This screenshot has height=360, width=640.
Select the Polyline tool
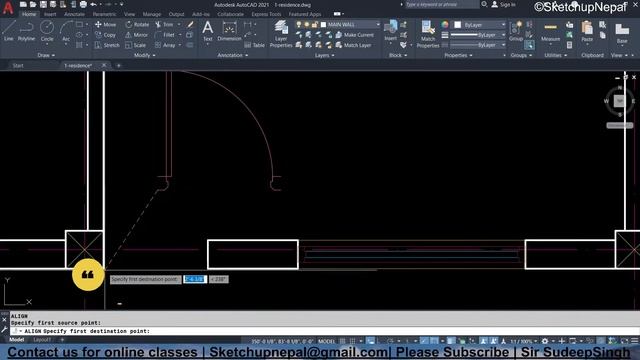(26, 31)
